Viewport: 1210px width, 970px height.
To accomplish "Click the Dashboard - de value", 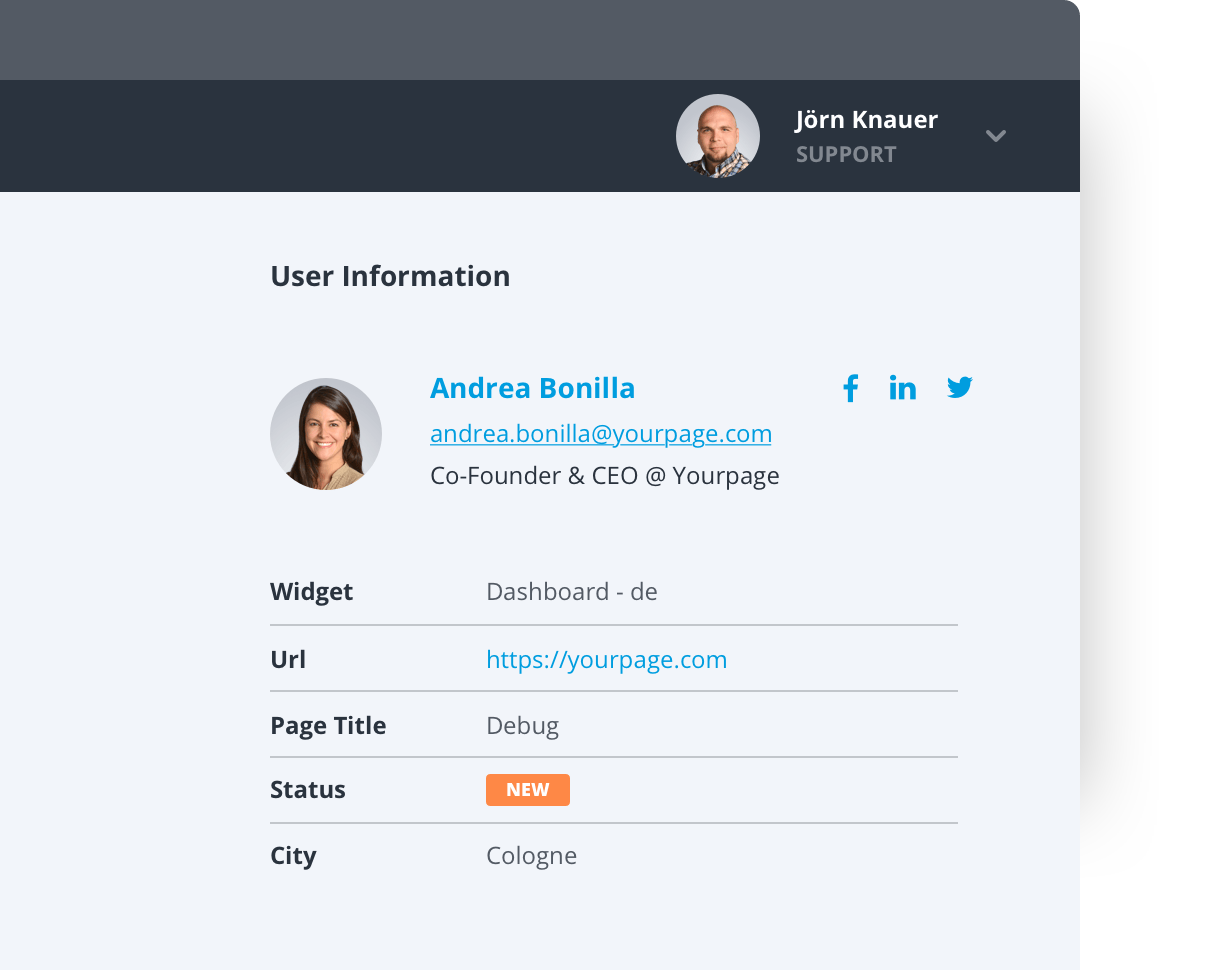I will (572, 592).
